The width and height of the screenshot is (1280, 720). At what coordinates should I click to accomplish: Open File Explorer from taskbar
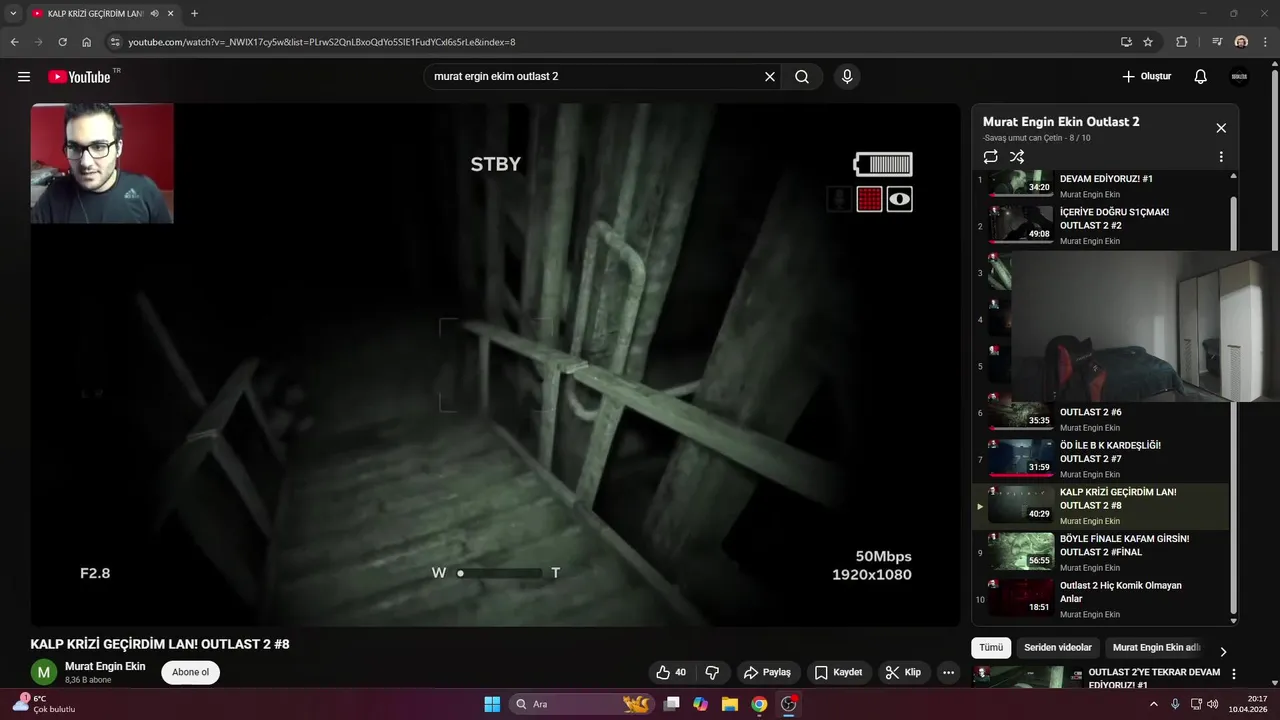coord(730,704)
